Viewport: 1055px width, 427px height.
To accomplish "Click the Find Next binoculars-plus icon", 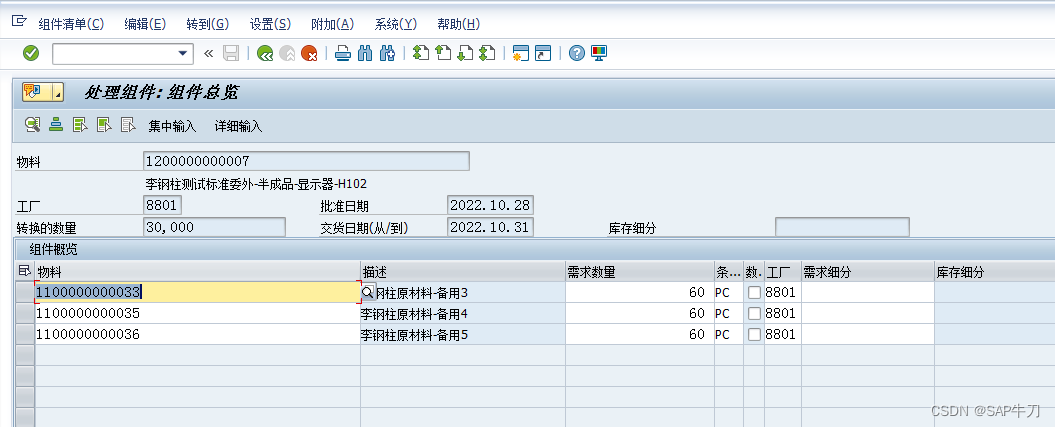I will pyautogui.click(x=387, y=53).
